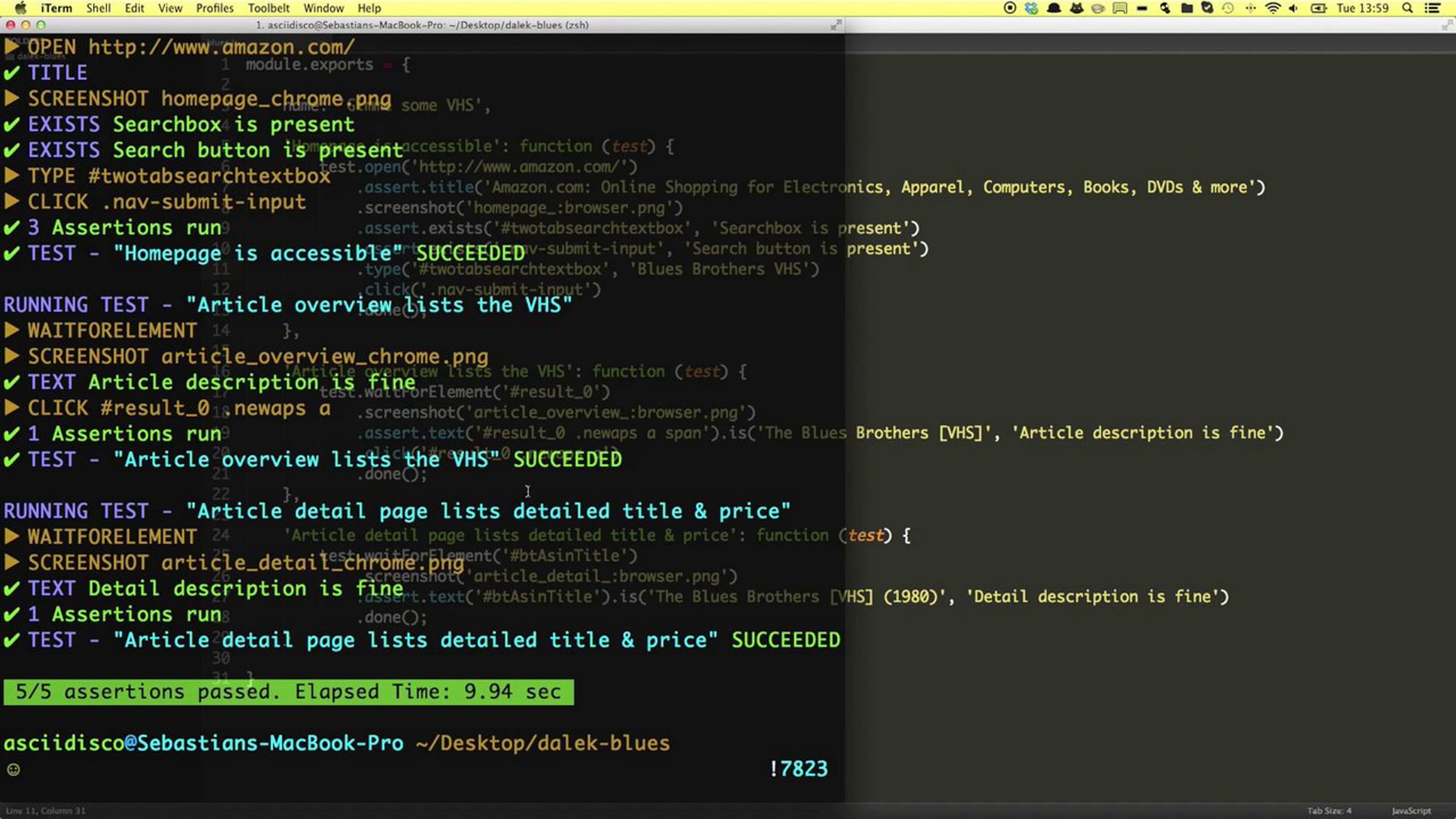The image size is (1456, 819).
Task: Click the grey bowl menu bar icon
Action: pyautogui.click(x=1098, y=8)
